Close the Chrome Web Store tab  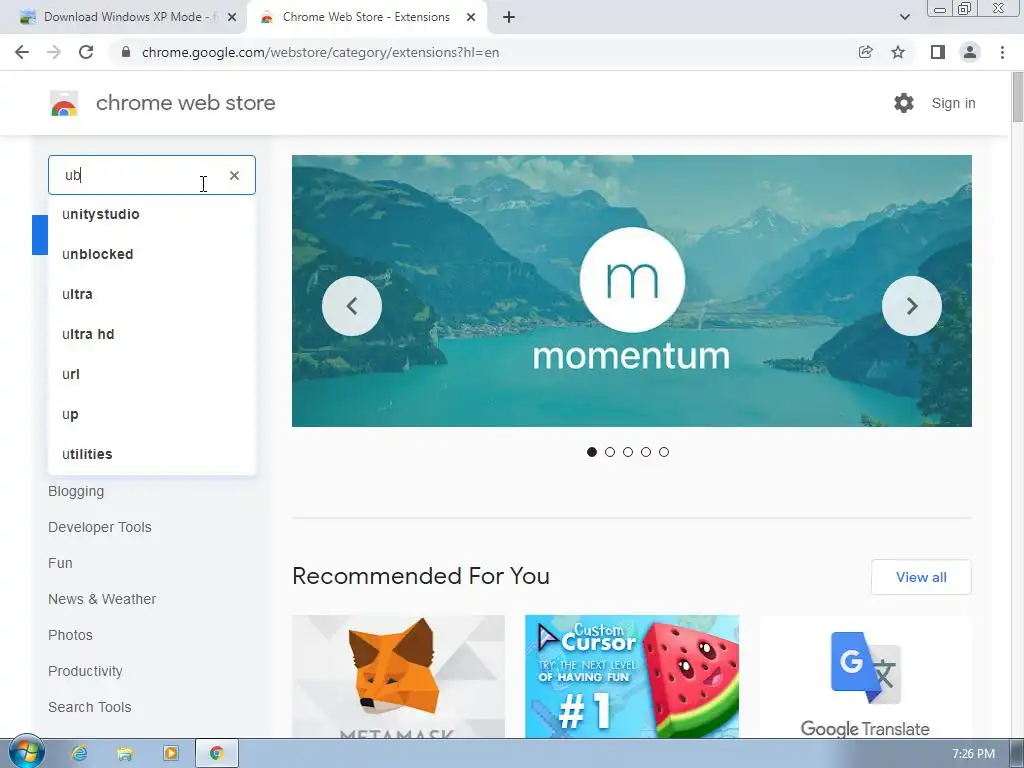click(x=471, y=17)
